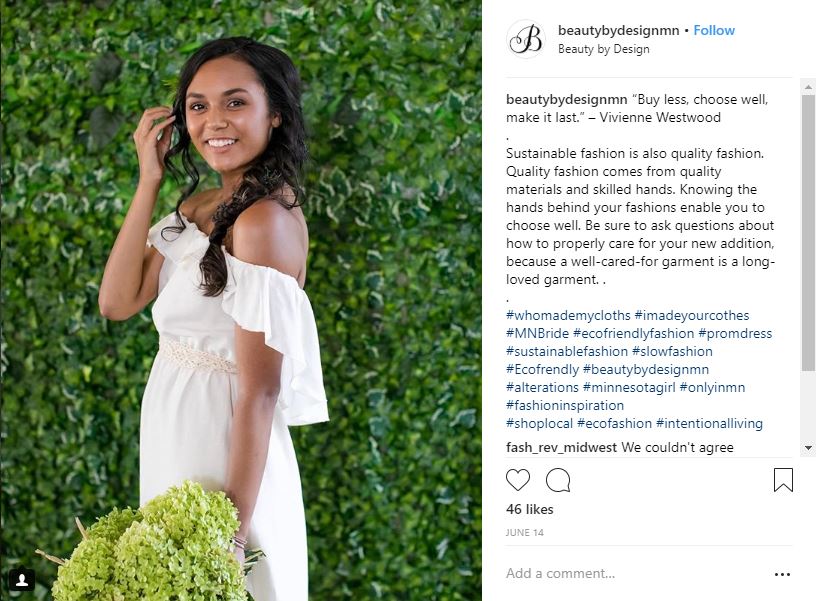Click the scrollbar down arrow

(808, 447)
